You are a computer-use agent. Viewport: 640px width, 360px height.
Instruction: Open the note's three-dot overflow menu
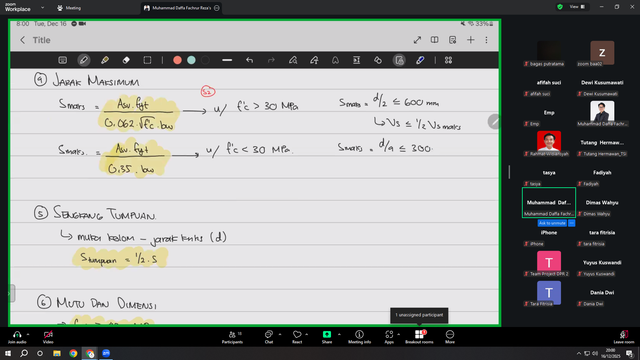point(486,40)
